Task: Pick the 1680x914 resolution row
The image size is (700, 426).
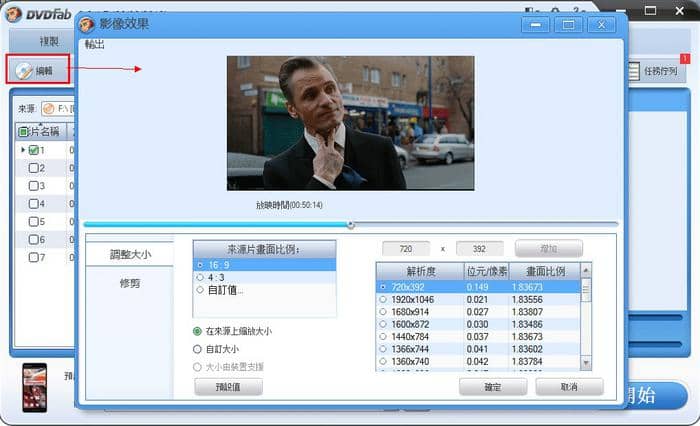Action: [x=478, y=312]
